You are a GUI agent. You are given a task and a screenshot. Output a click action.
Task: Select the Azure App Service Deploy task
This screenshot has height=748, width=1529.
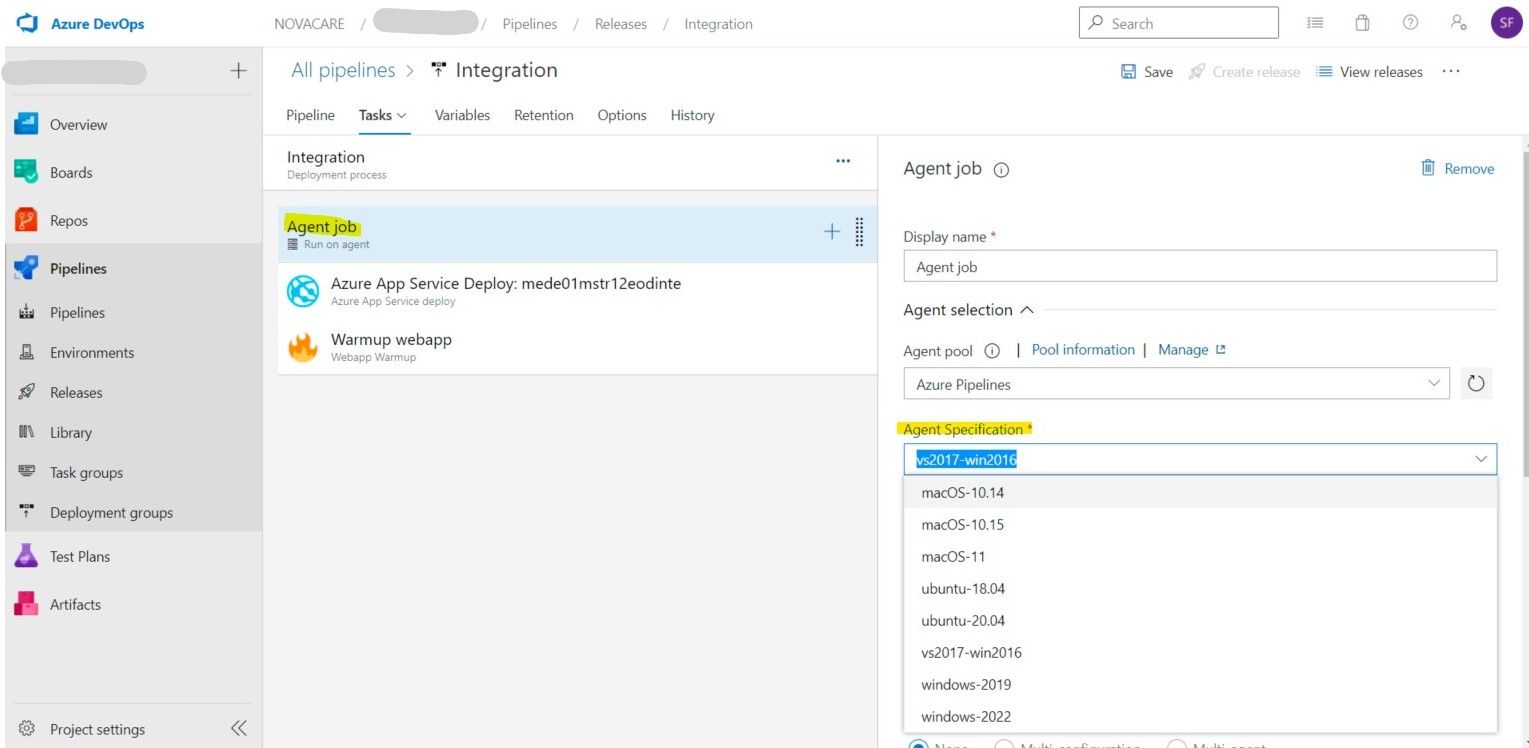(577, 291)
